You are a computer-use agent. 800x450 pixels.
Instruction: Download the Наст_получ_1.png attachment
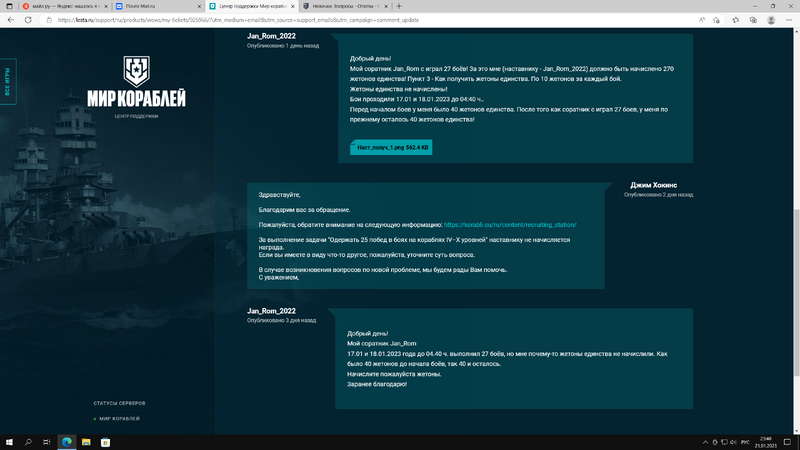click(x=392, y=147)
